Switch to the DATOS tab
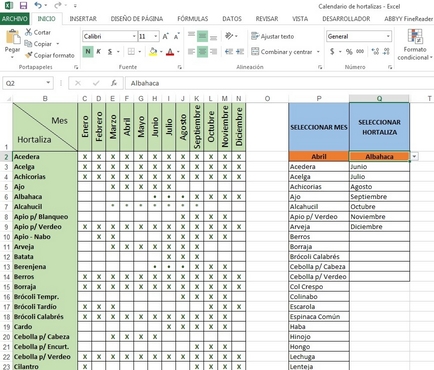 (232, 19)
